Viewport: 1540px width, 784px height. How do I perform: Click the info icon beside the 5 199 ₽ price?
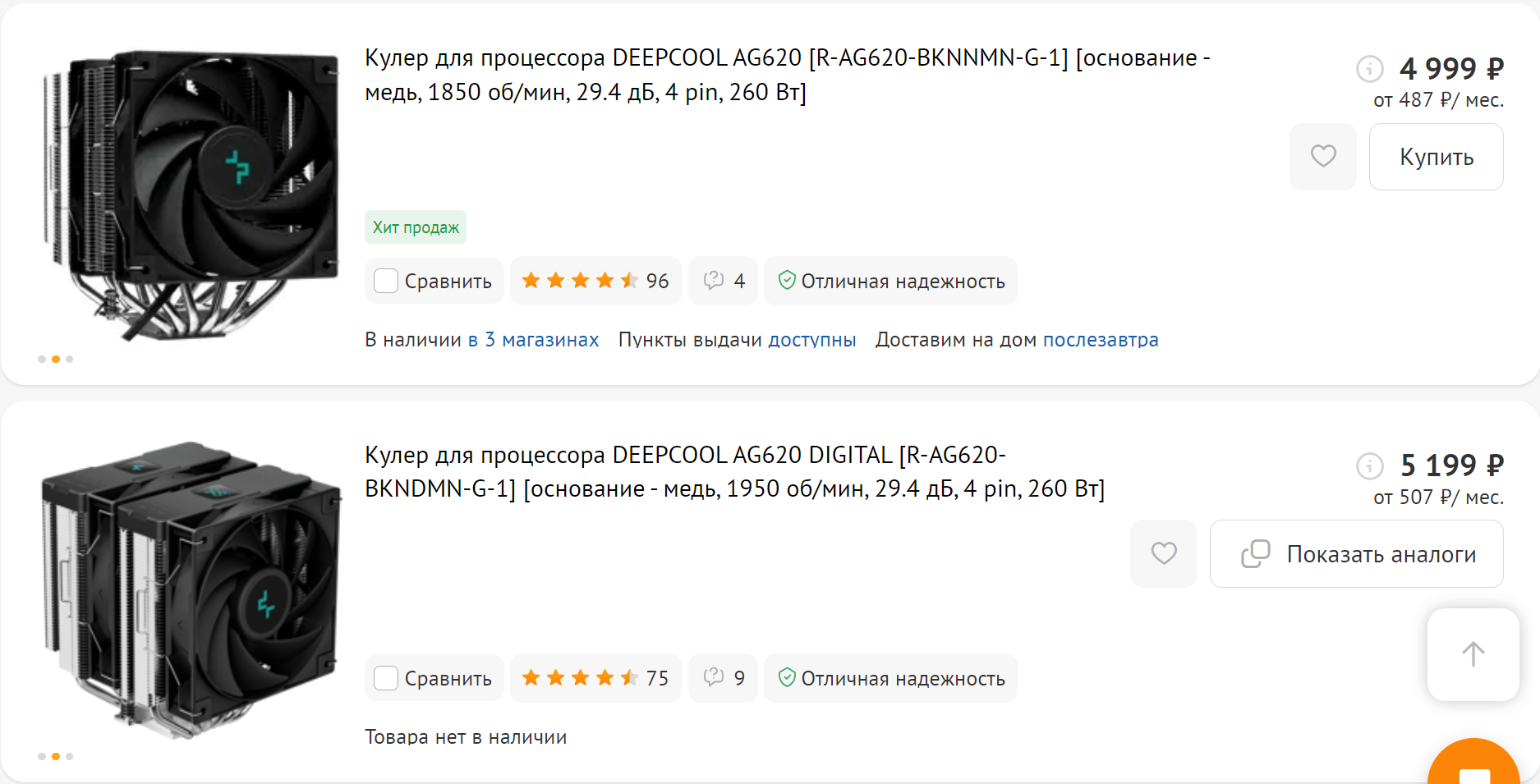[1369, 466]
